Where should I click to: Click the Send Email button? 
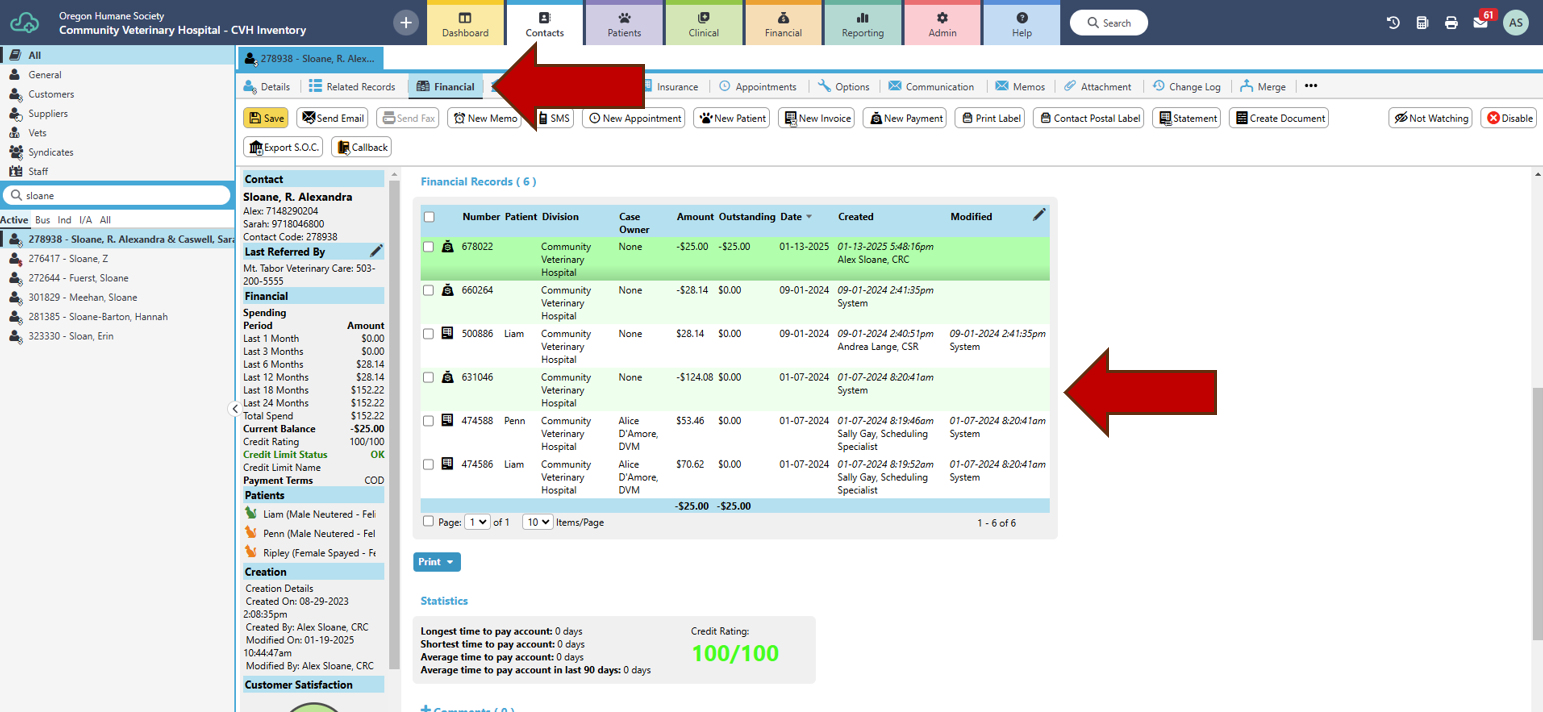pyautogui.click(x=333, y=118)
